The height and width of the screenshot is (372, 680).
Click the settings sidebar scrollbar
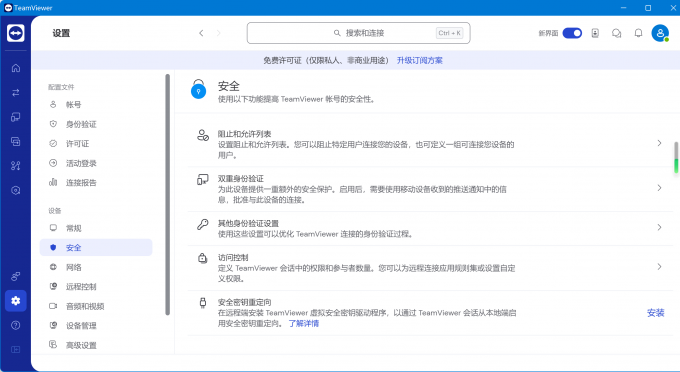point(167,194)
